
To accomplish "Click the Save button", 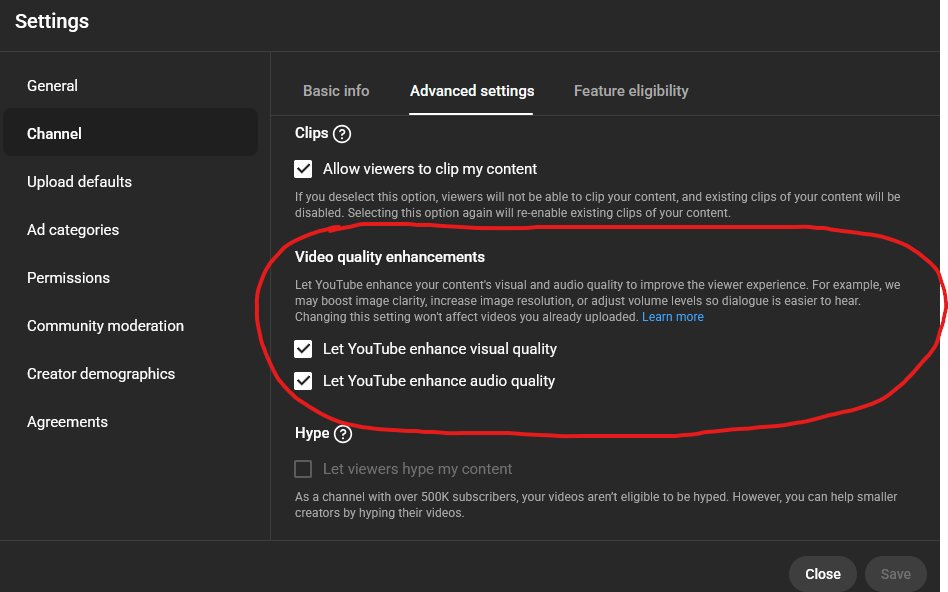I will click(895, 574).
